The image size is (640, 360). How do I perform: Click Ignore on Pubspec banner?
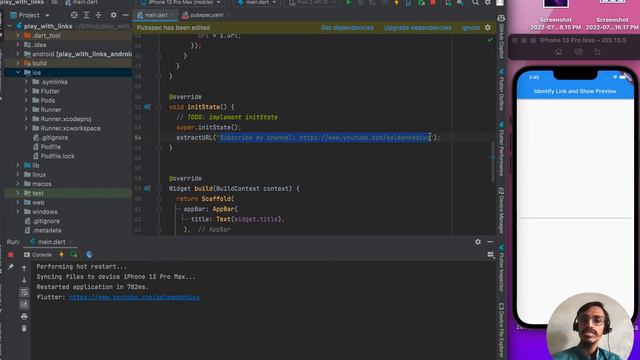(471, 27)
